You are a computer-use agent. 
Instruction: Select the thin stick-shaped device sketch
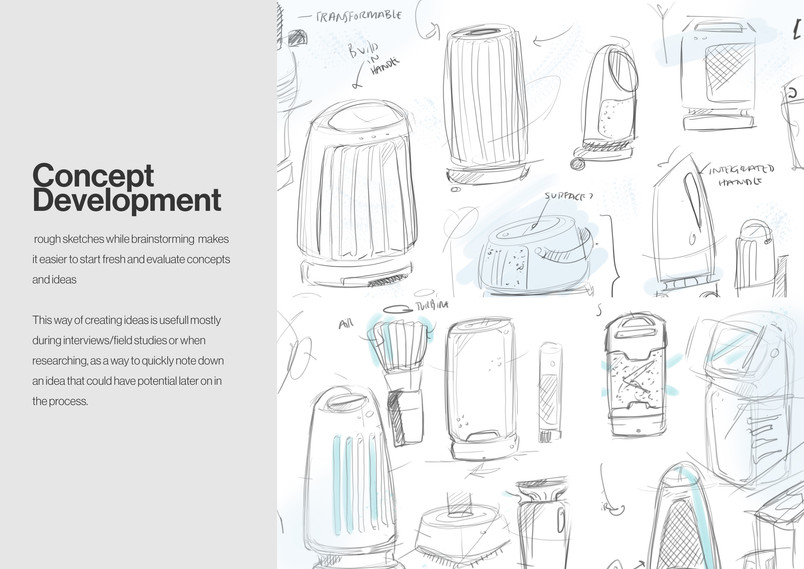pos(550,392)
